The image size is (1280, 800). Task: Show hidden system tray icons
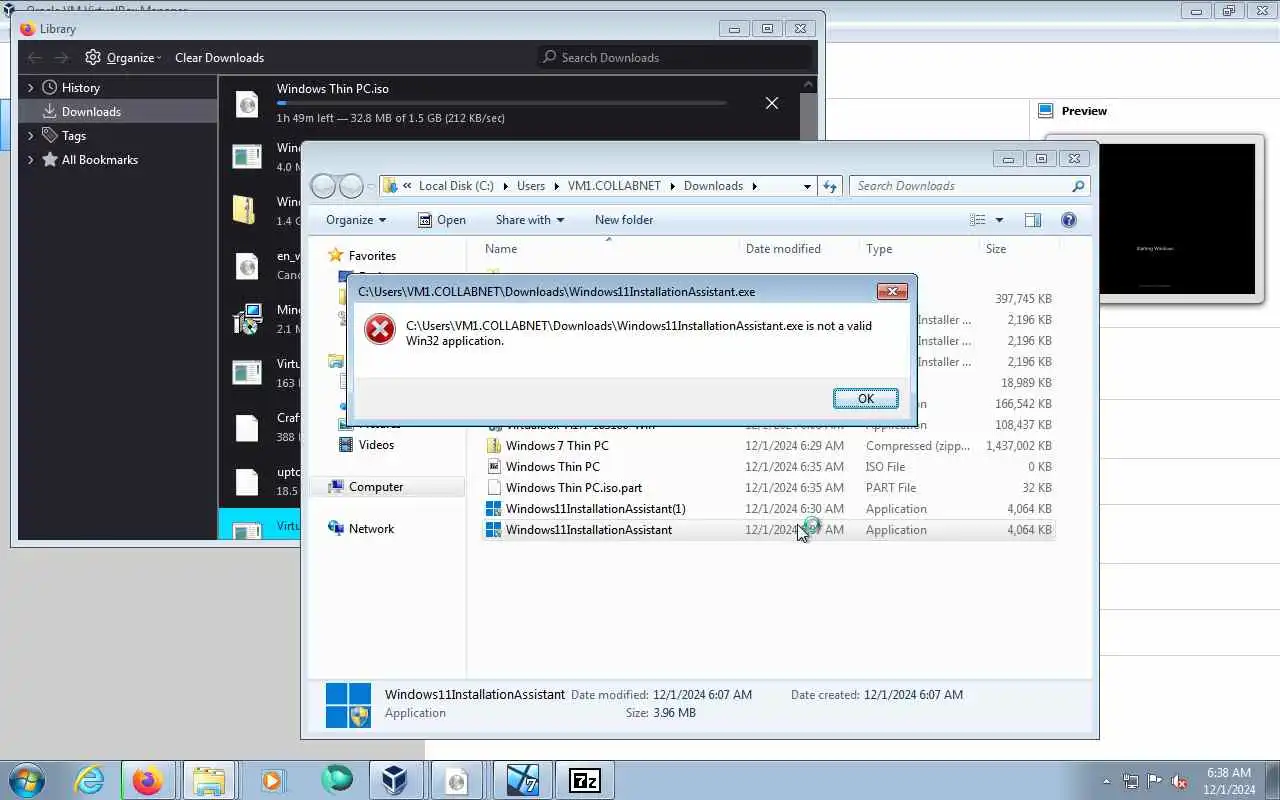coord(1106,781)
